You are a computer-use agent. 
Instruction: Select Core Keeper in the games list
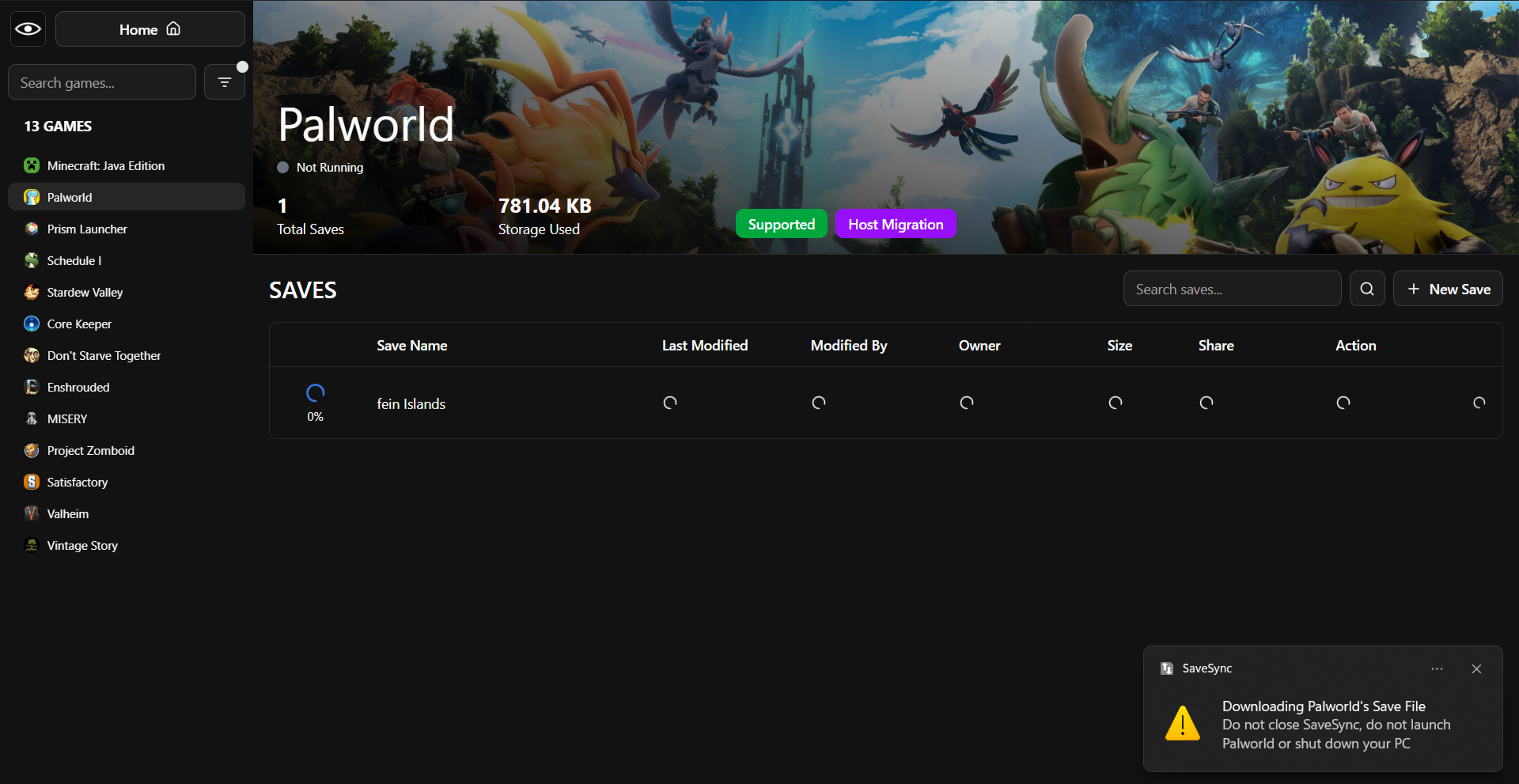click(x=127, y=324)
